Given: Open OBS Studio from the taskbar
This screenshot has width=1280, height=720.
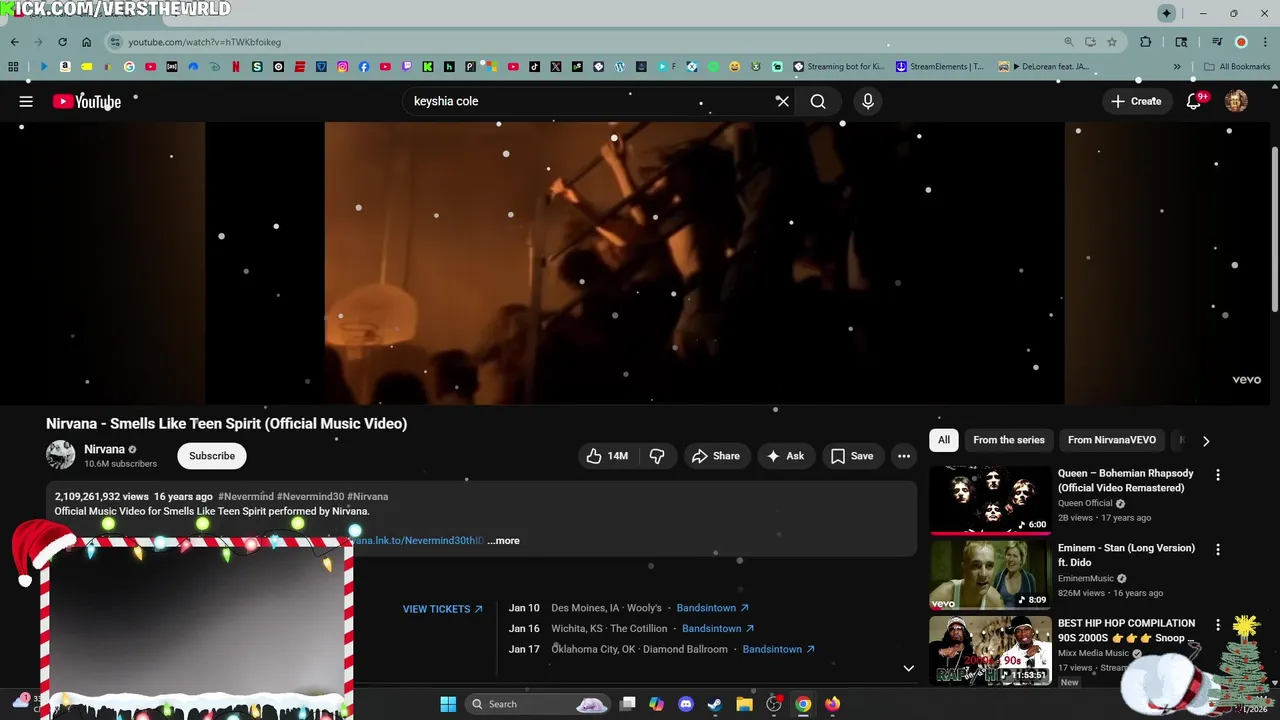Looking at the screenshot, I should tap(774, 704).
